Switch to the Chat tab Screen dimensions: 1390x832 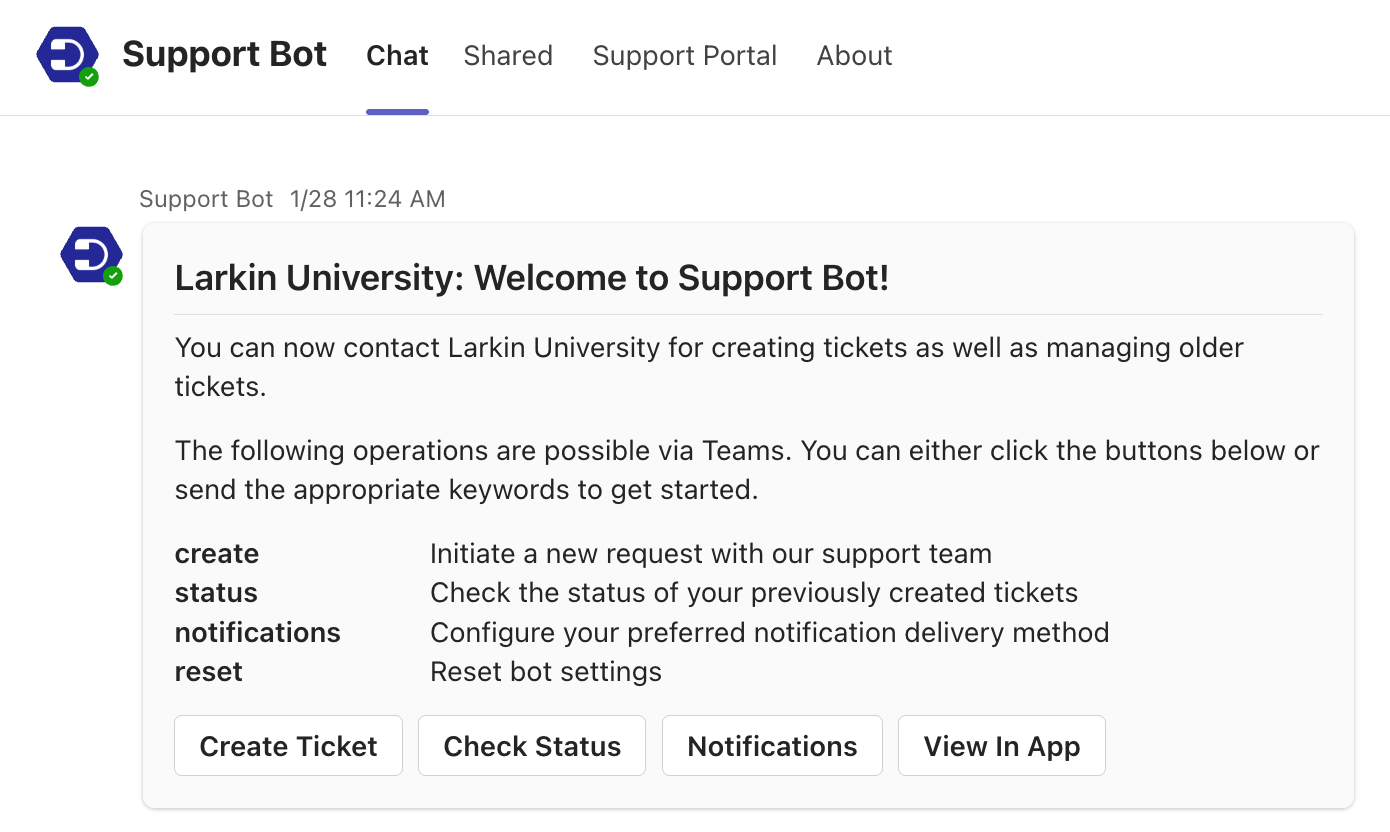tap(397, 56)
